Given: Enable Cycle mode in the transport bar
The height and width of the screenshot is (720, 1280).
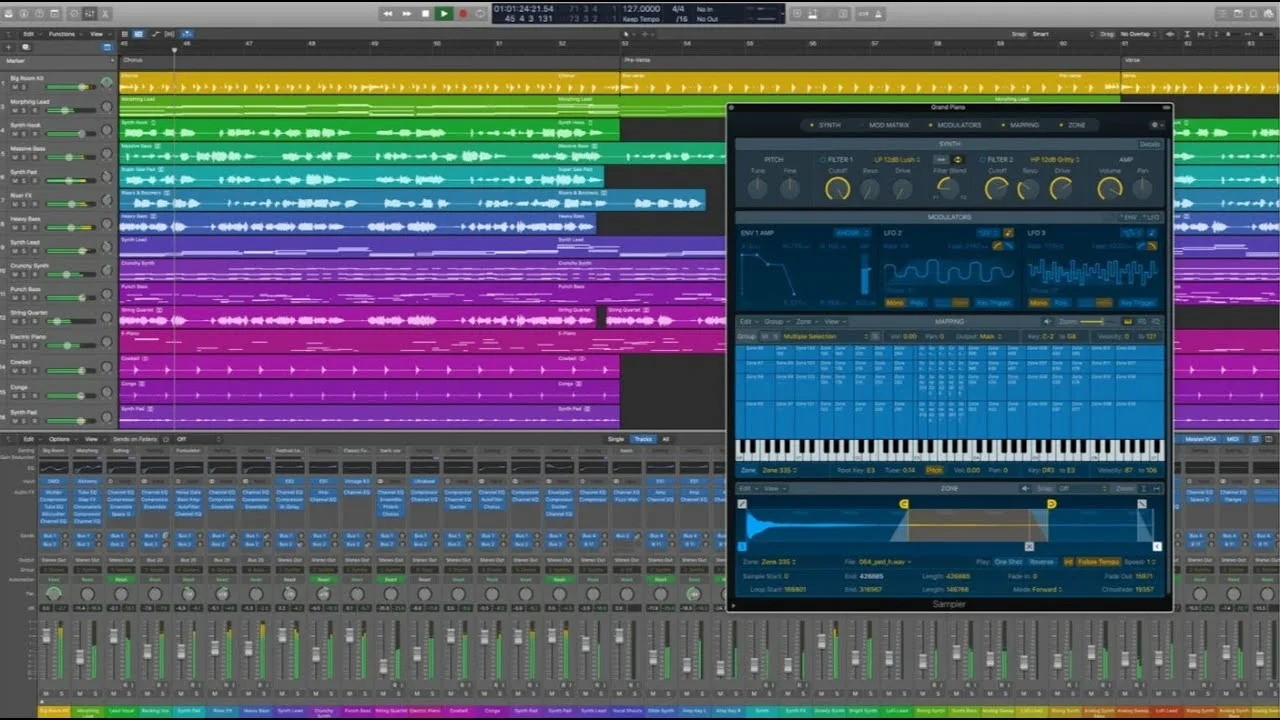Looking at the screenshot, I should point(481,13).
